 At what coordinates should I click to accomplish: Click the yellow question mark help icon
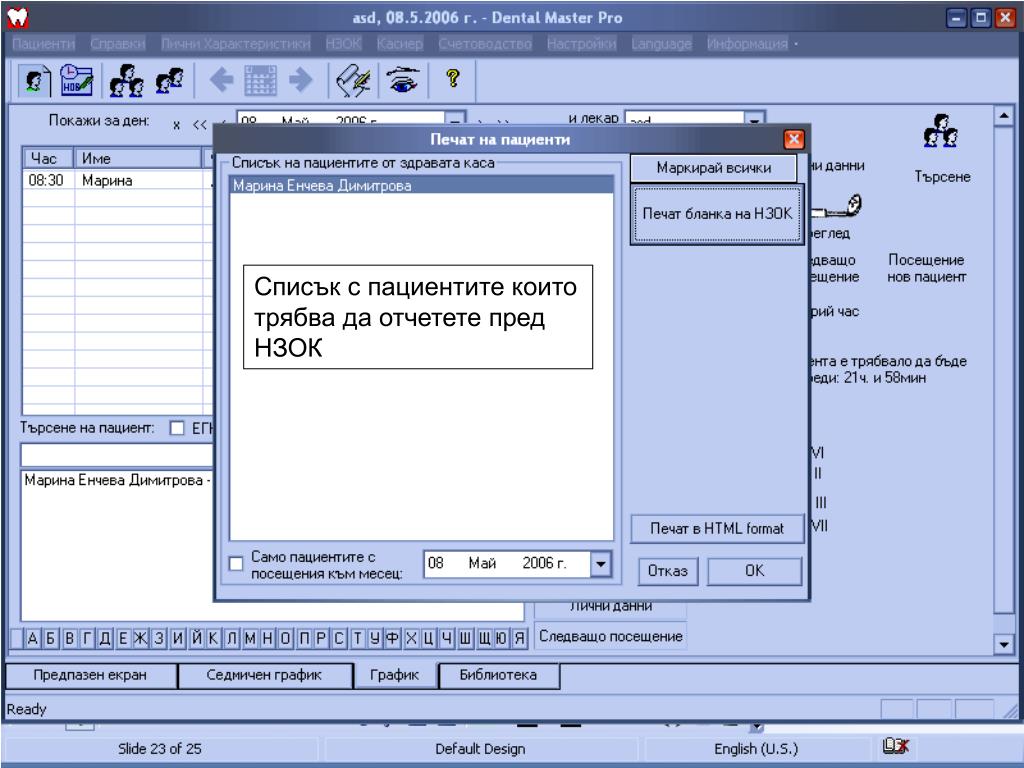452,78
